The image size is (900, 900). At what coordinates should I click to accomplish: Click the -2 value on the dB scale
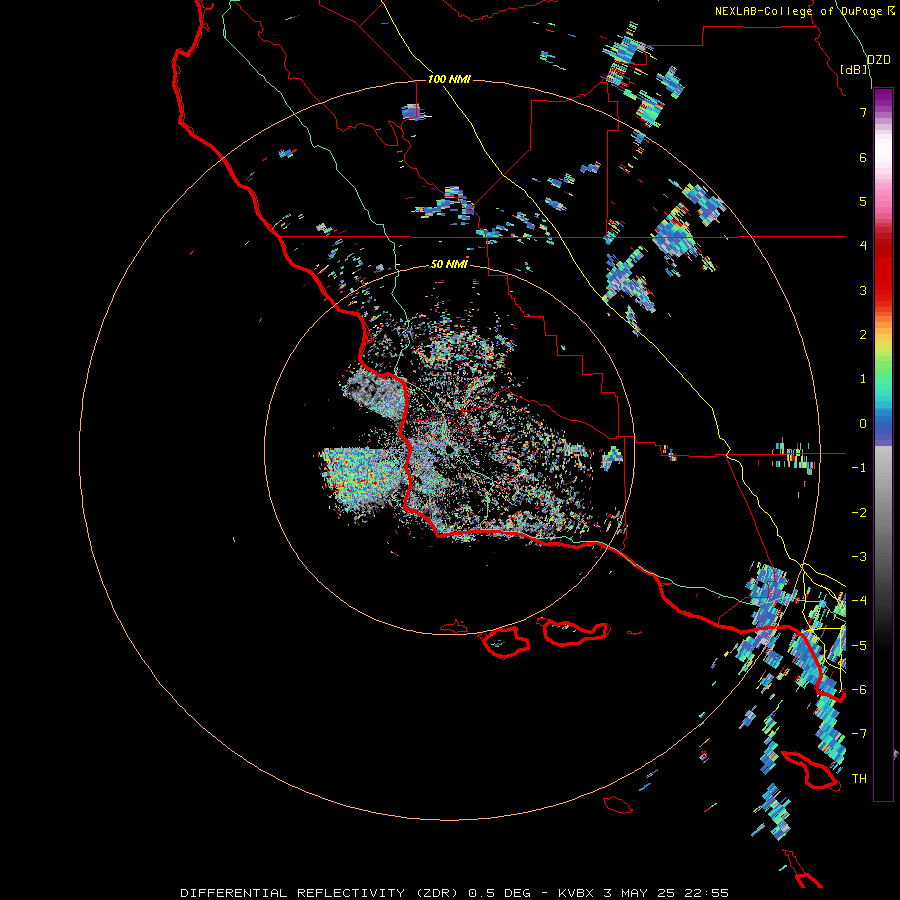coord(859,513)
